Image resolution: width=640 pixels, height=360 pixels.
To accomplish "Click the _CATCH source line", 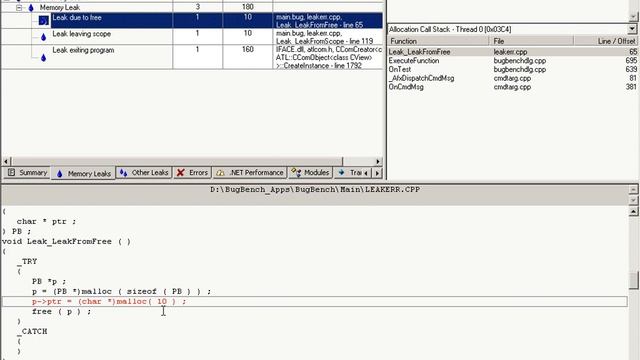I will [x=32, y=331].
